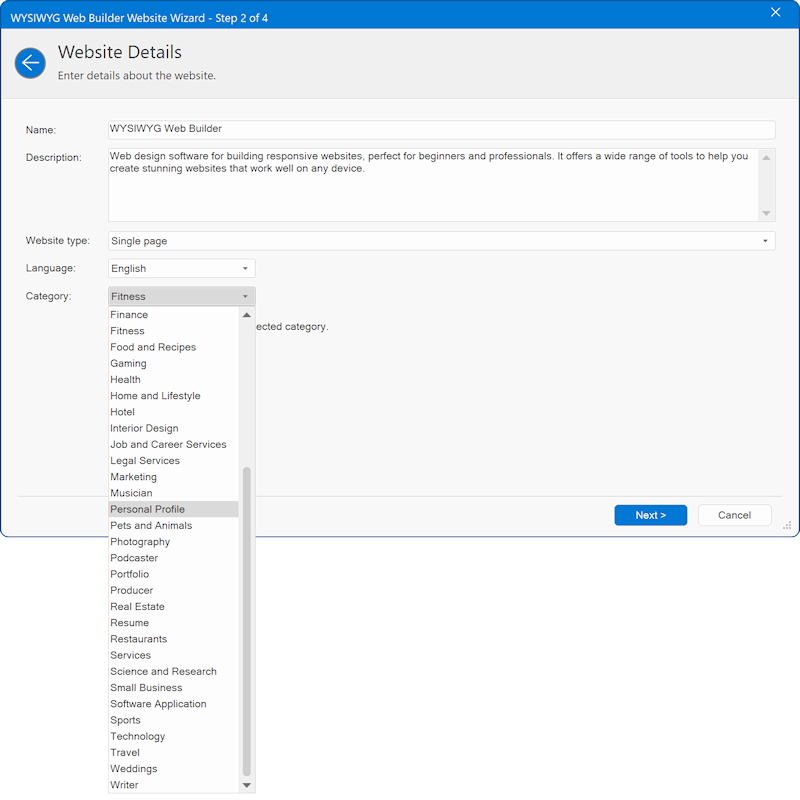Select Restaurants category
The image size is (800, 800).
pyautogui.click(x=173, y=639)
